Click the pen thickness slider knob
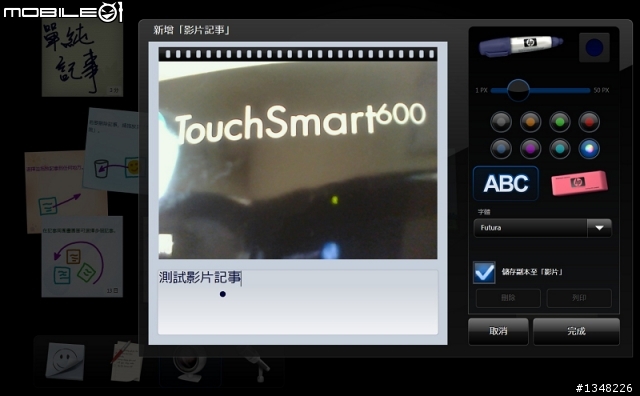The width and height of the screenshot is (640, 396). (x=518, y=90)
